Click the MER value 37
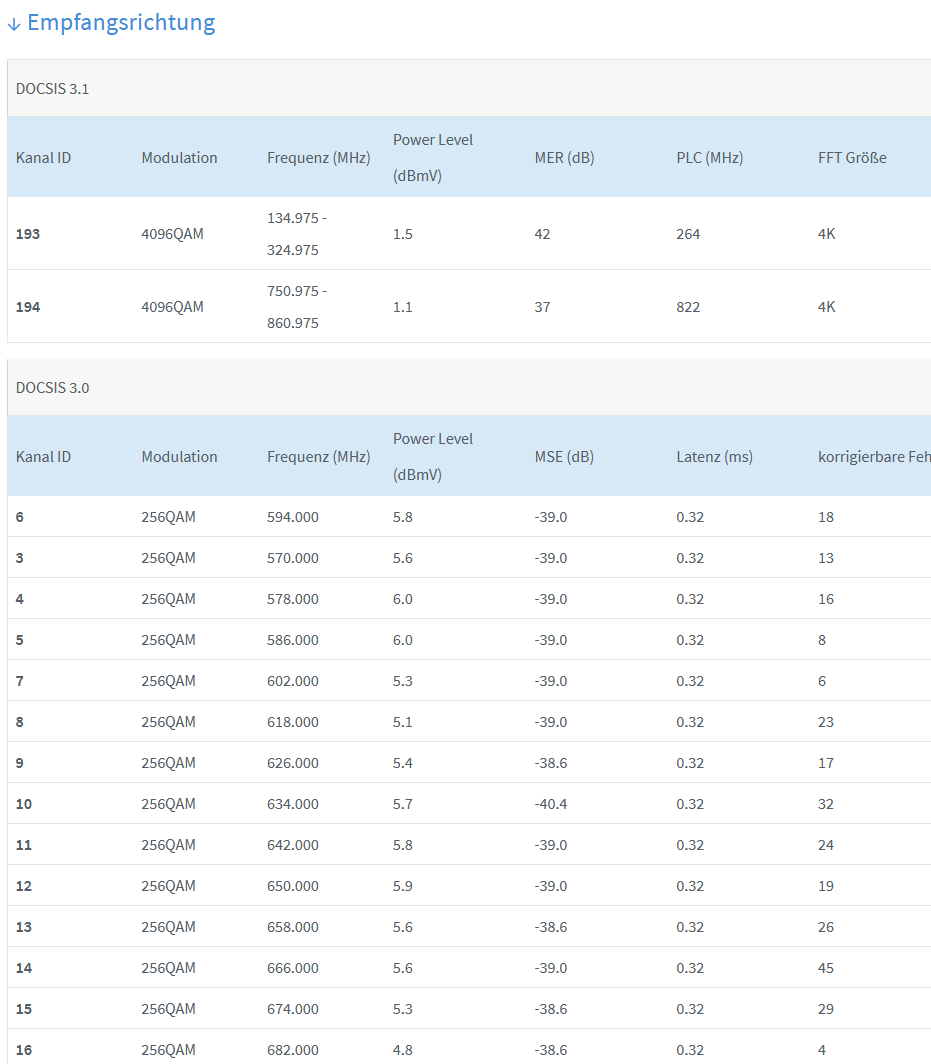Viewport: 931px width, 1064px height. (x=542, y=307)
